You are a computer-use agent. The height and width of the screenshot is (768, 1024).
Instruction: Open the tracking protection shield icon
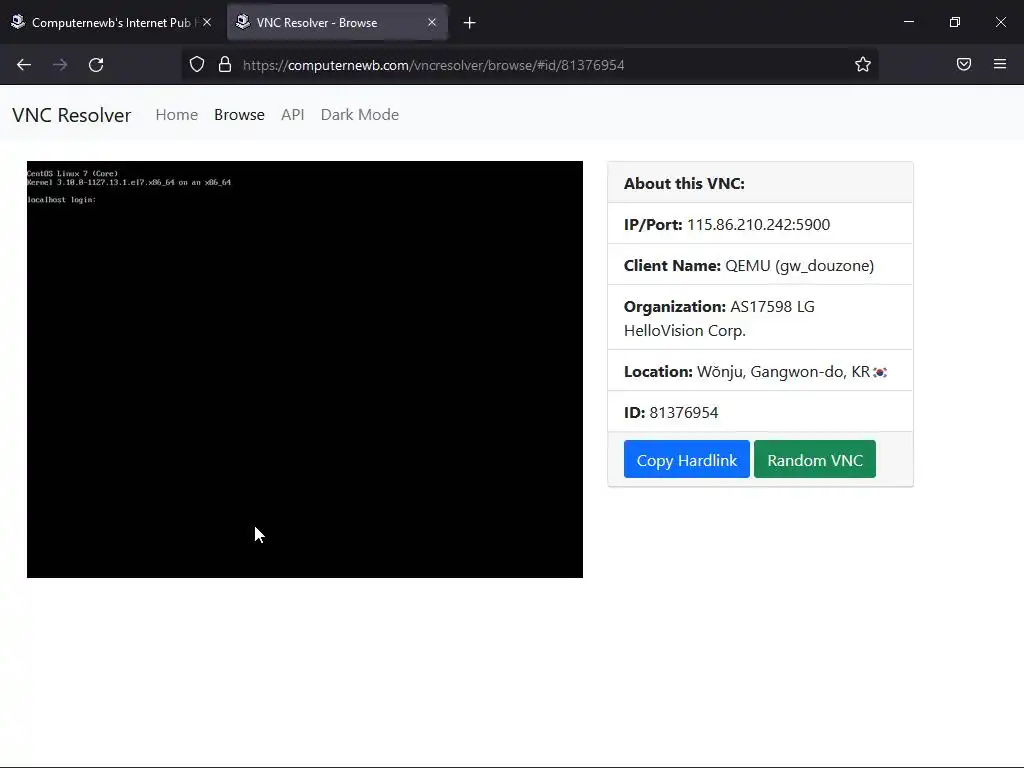click(x=197, y=65)
